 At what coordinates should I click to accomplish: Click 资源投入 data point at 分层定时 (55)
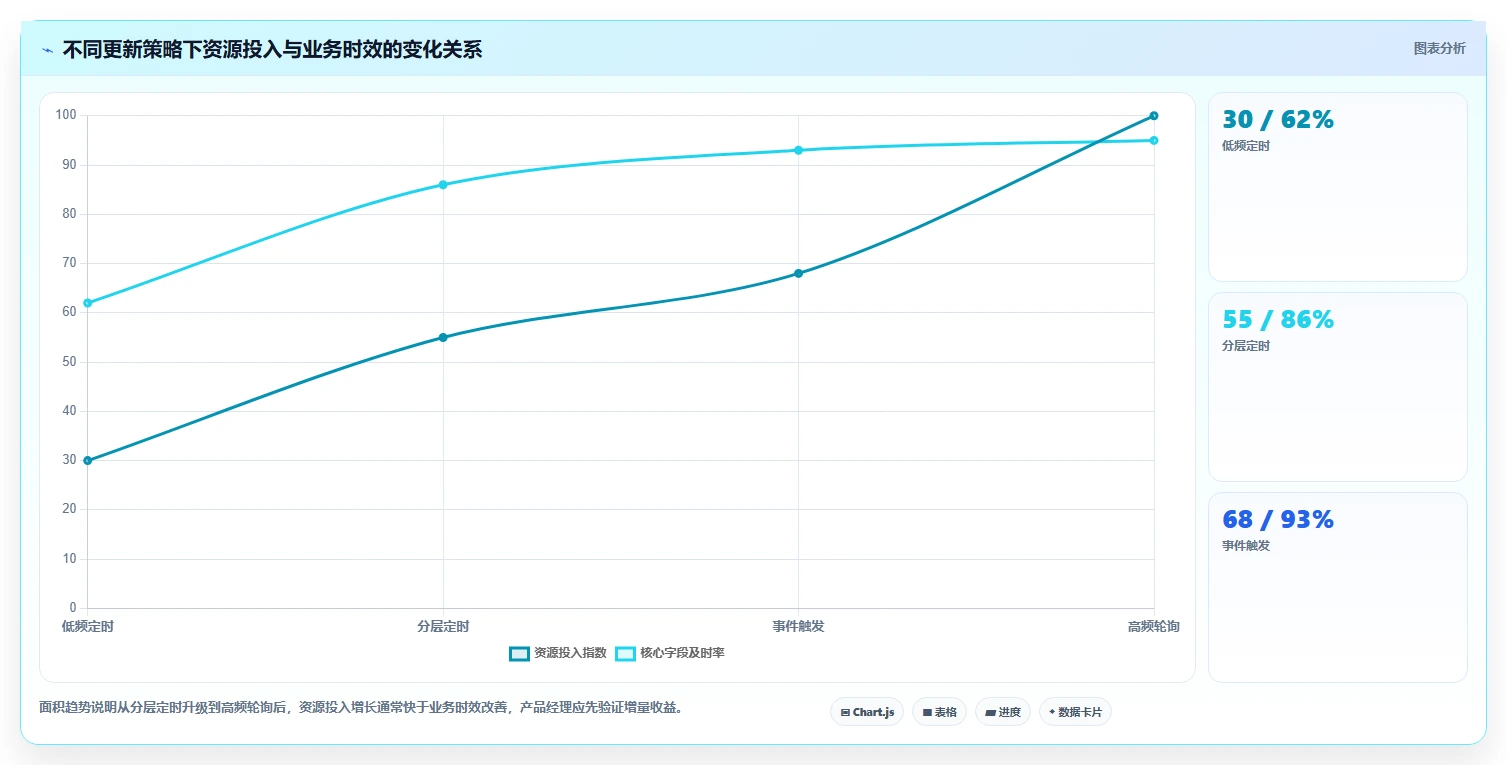(x=443, y=337)
